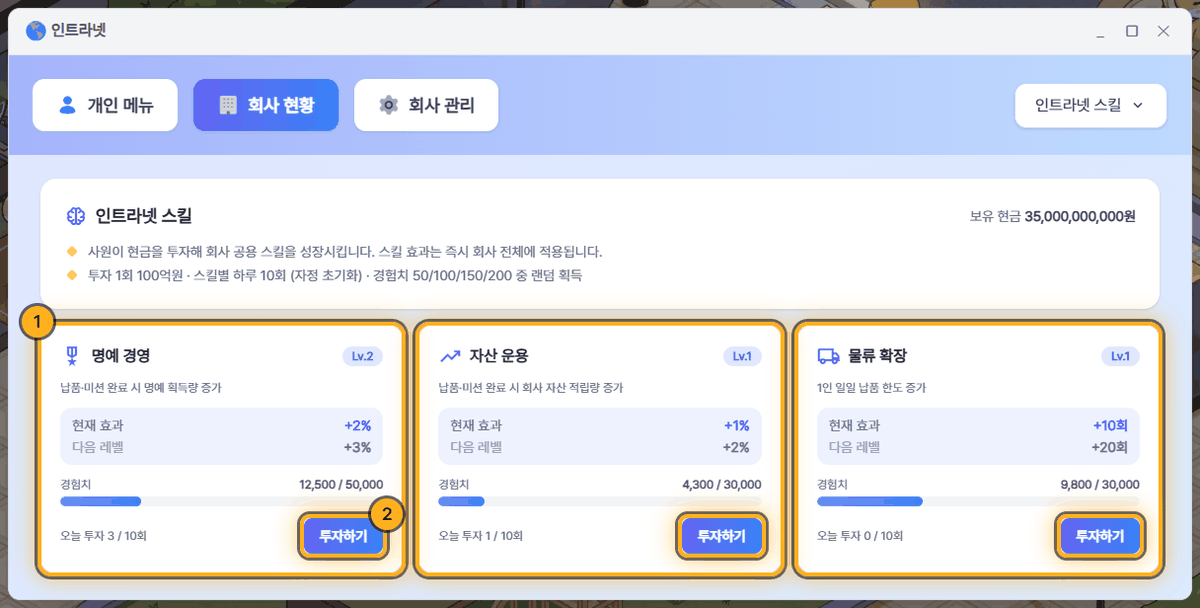1200x608 pixels.
Task: Click the 오늘 투자 3 / 10회 text
Action: pos(103,536)
